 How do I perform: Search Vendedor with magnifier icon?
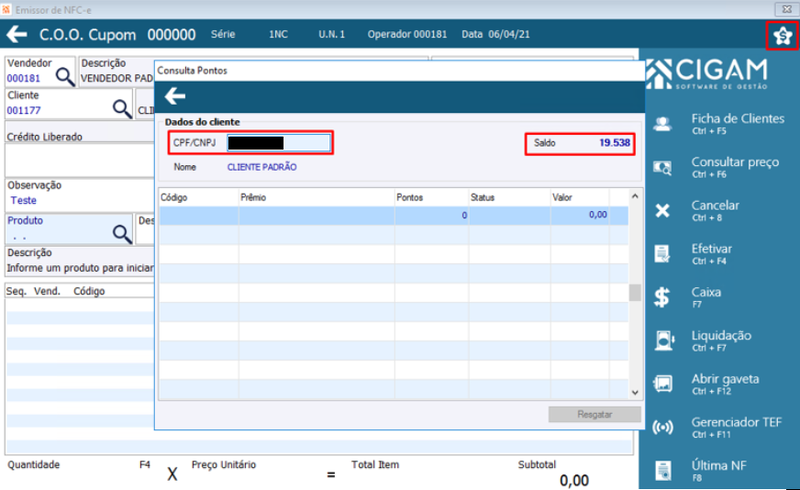coord(65,77)
